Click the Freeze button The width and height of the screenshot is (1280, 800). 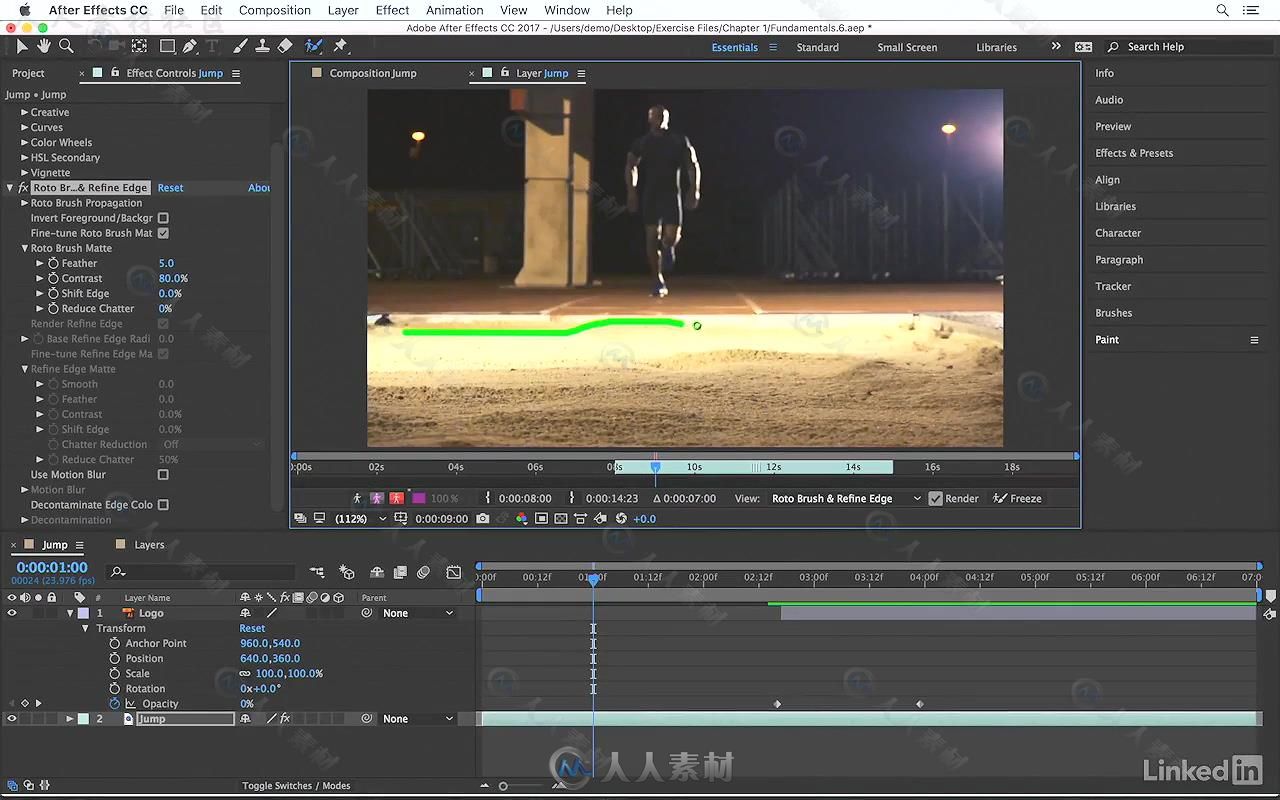point(1017,498)
